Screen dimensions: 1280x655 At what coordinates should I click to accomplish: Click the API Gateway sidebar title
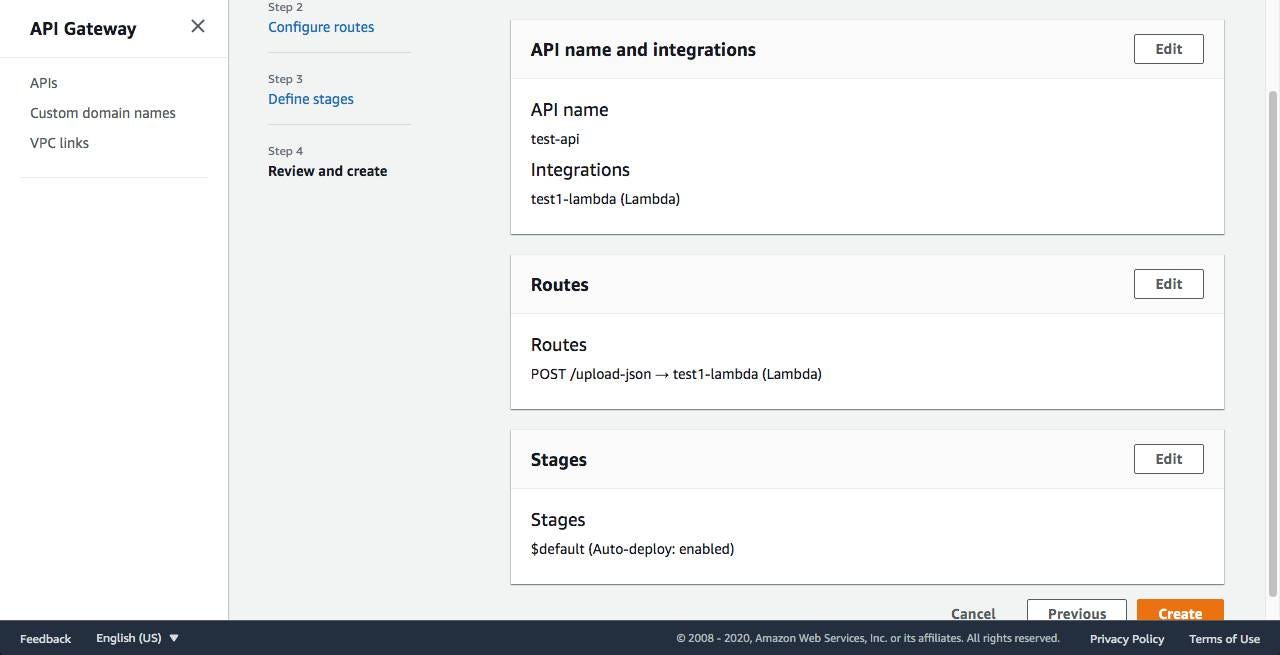pyautogui.click(x=83, y=28)
